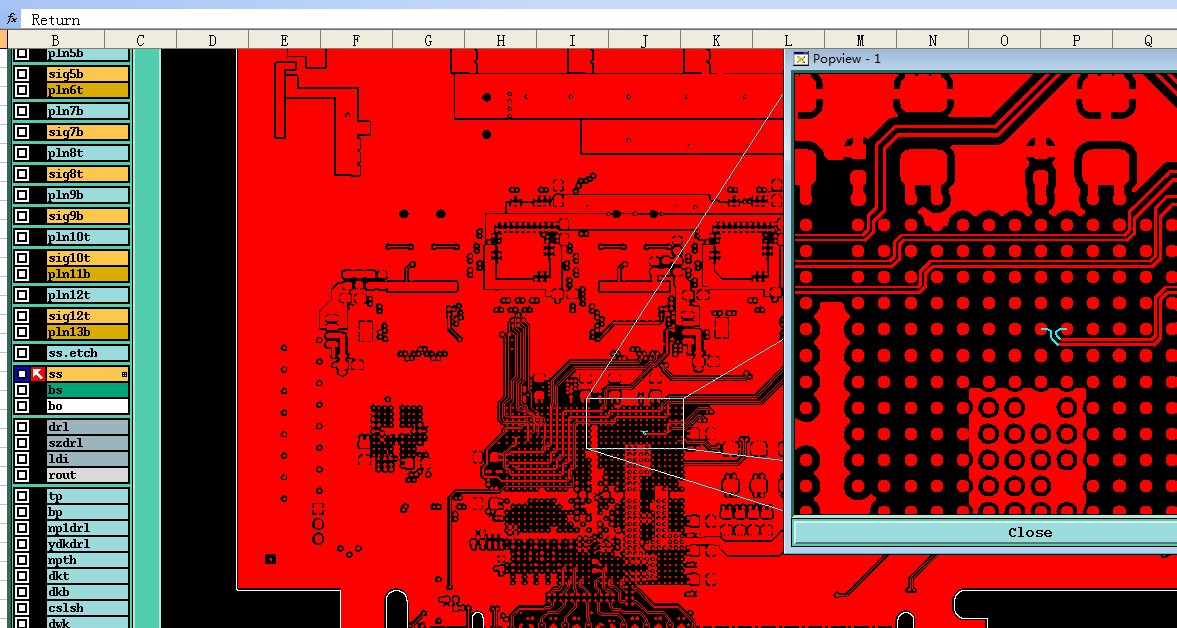Toggle the ss layer checkbox
Screen dimensions: 1177x628
click(x=23, y=374)
